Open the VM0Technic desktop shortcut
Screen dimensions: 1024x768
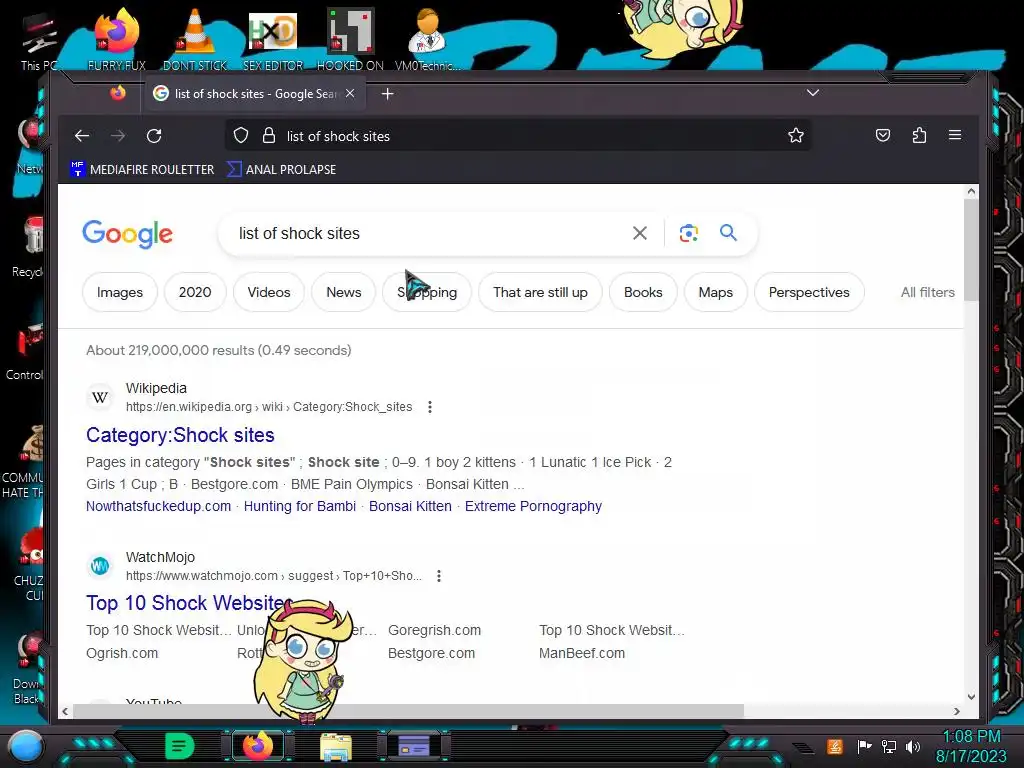click(427, 39)
